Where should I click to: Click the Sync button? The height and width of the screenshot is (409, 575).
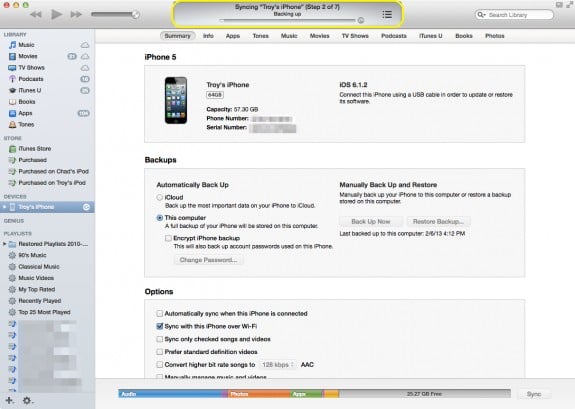pos(534,394)
